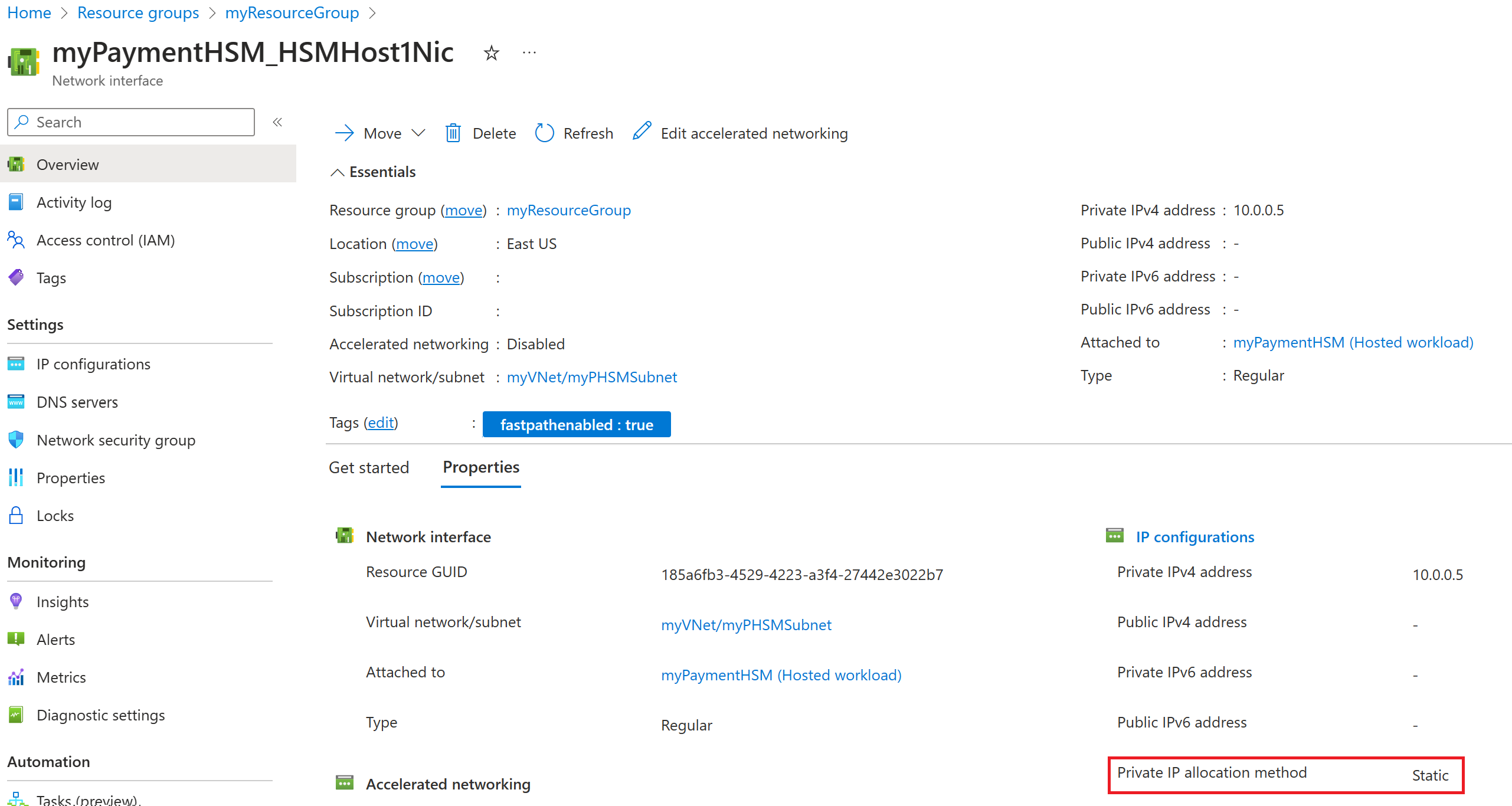This screenshot has width=1512, height=806.
Task: Collapse the Essentials section
Action: point(337,172)
